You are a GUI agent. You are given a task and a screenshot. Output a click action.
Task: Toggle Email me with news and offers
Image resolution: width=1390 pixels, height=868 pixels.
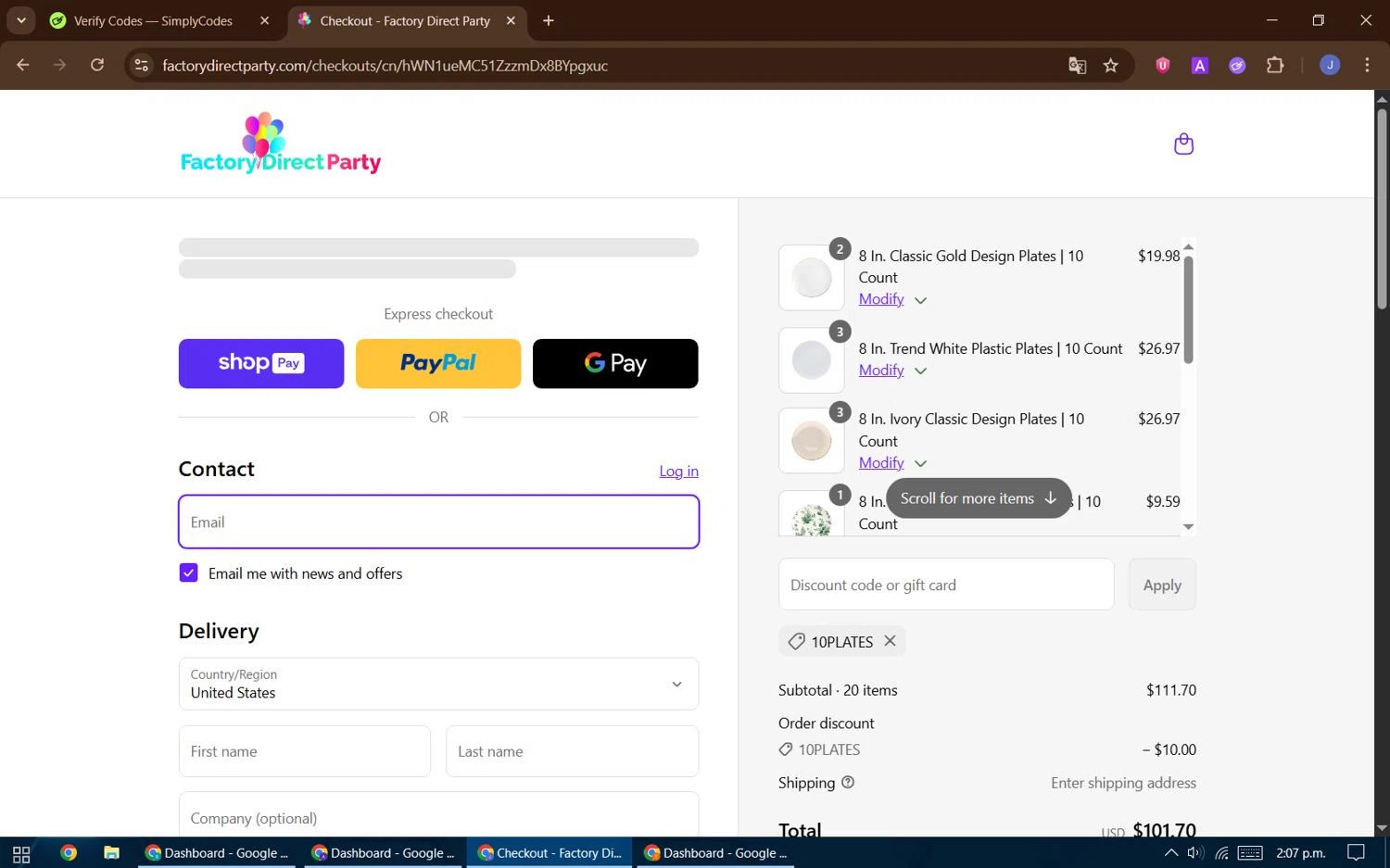[188, 573]
